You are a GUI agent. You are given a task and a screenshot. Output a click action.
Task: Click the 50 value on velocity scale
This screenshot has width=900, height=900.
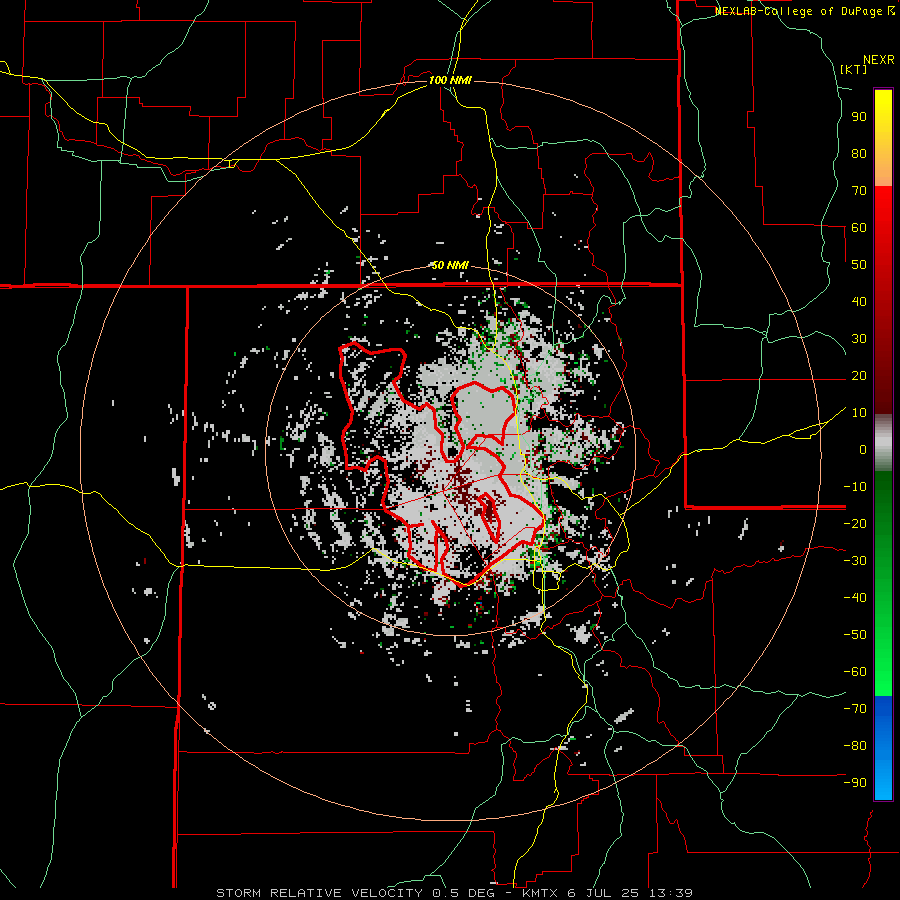(859, 265)
